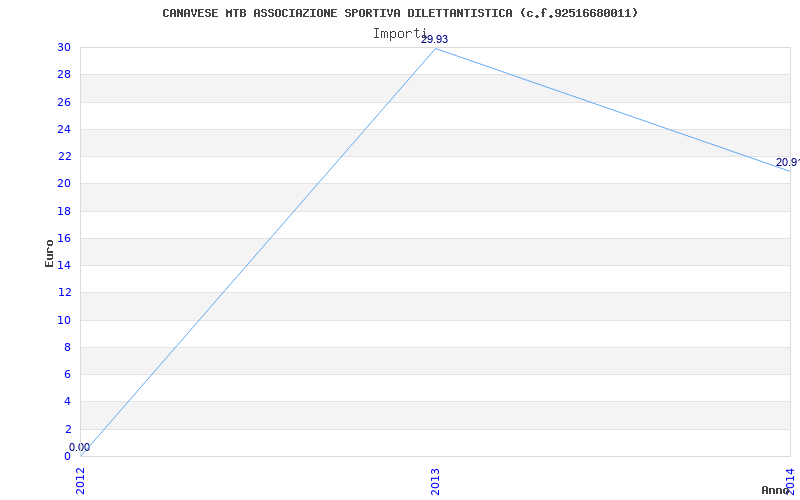Select the 0.00 data label
This screenshot has width=800, height=500.
(x=79, y=447)
